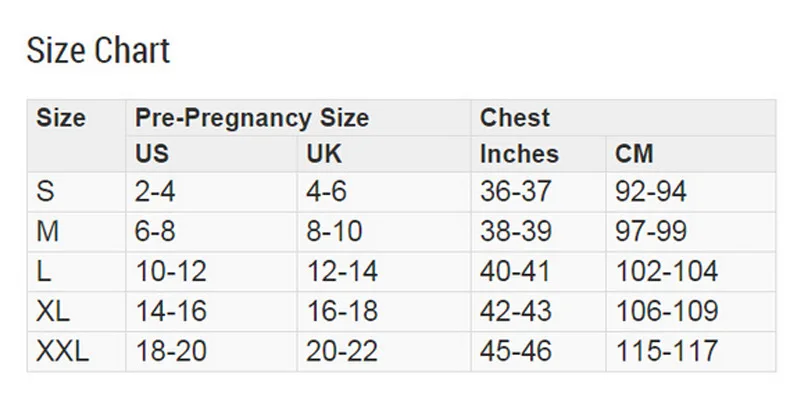Click the Inches sub-header cell
The image size is (800, 400).
519,154
